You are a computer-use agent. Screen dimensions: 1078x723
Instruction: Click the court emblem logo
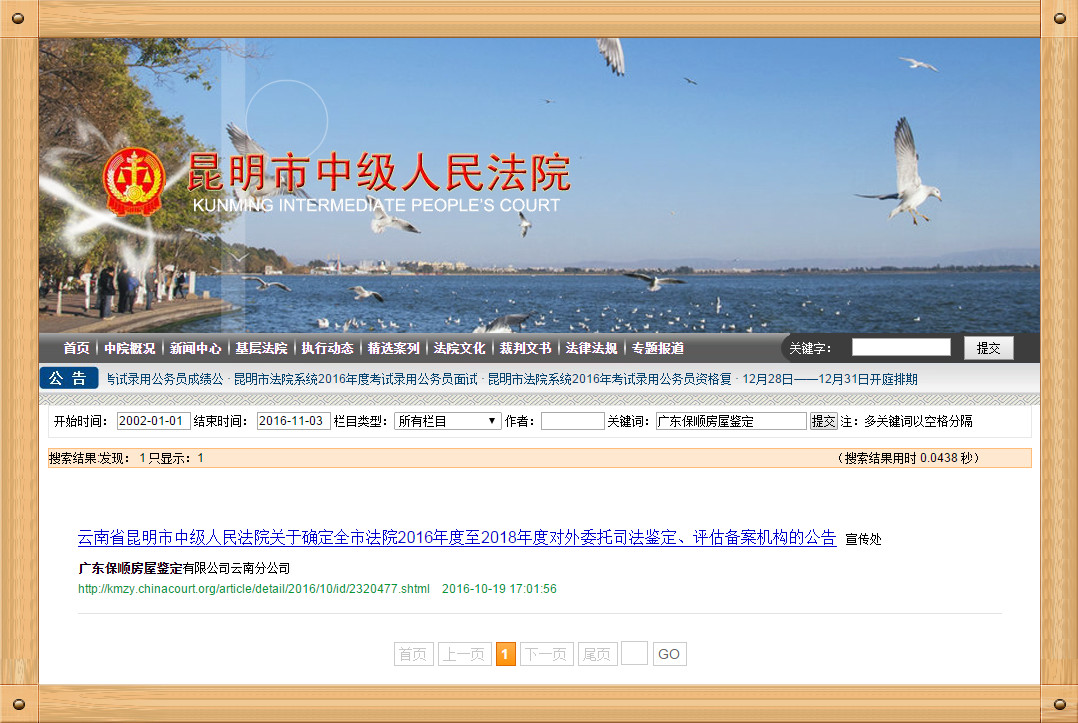(134, 182)
